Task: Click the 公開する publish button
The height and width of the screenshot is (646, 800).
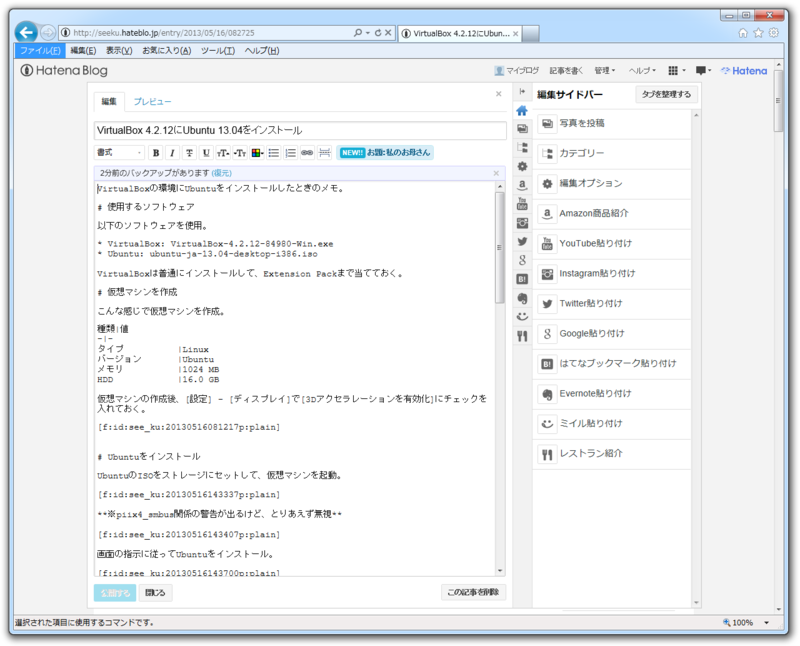Action: click(x=115, y=593)
